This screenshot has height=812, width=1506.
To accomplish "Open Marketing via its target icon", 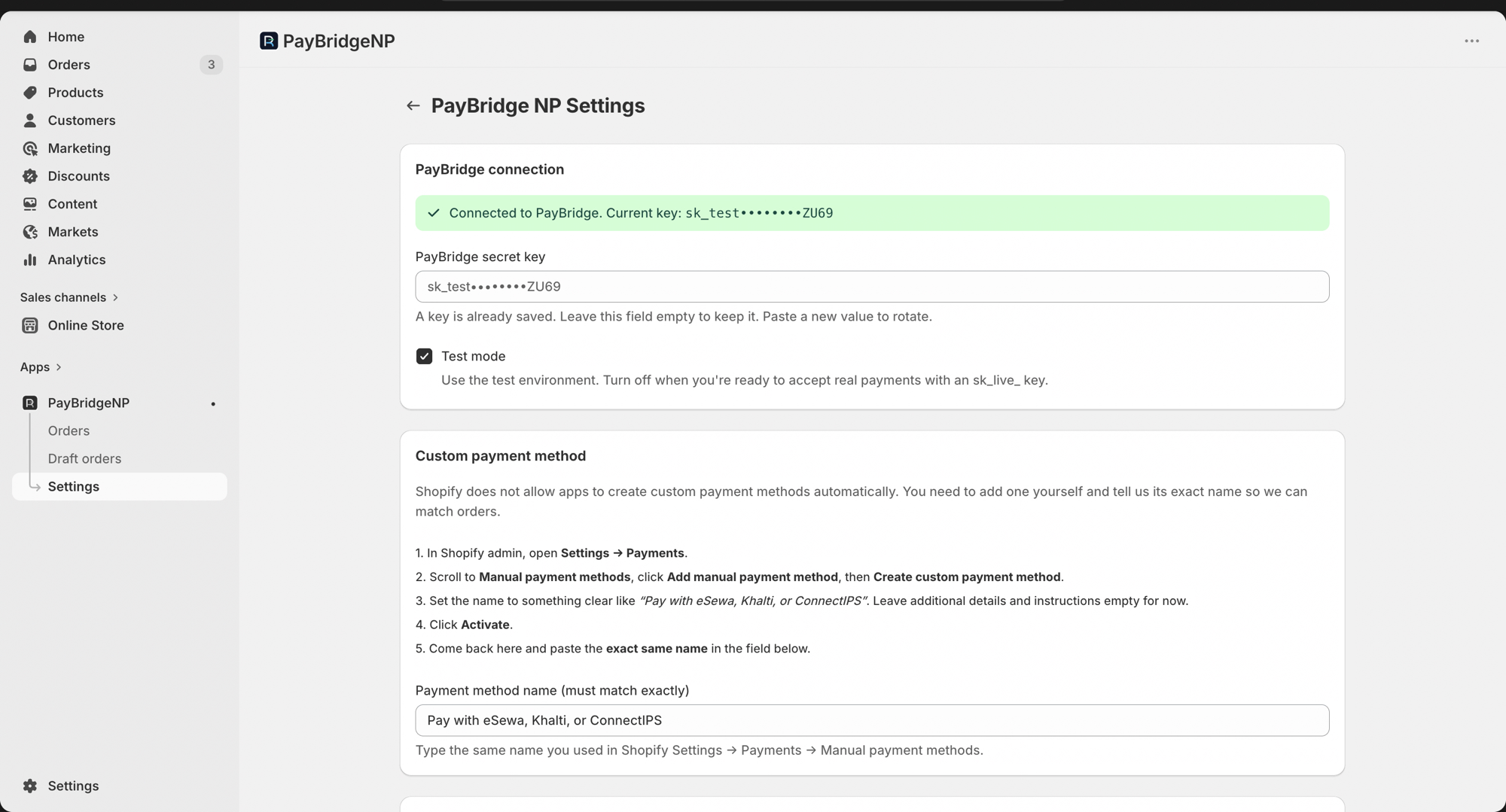I will 30,148.
